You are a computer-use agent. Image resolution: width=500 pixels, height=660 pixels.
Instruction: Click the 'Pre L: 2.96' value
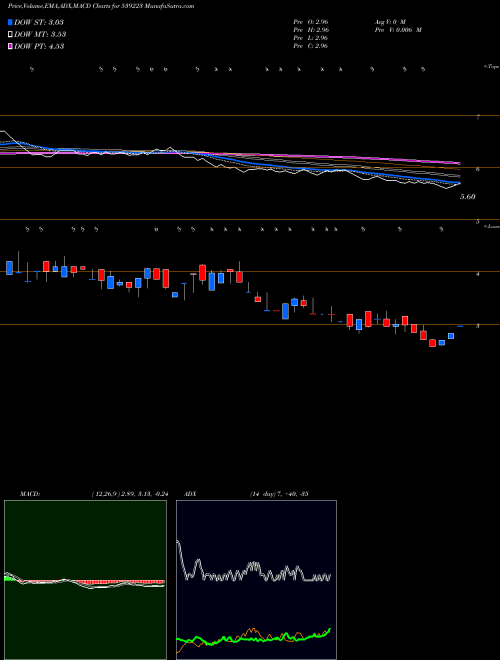311,38
